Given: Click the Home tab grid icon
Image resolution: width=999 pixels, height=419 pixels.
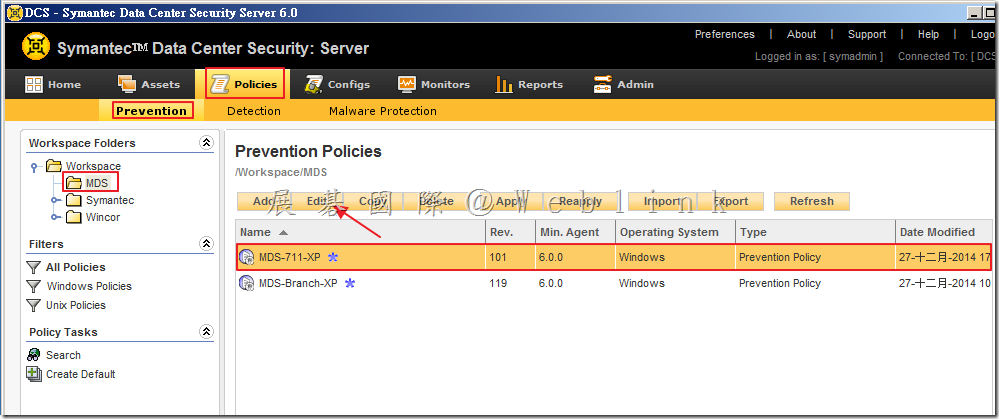Looking at the screenshot, I should click(x=34, y=84).
